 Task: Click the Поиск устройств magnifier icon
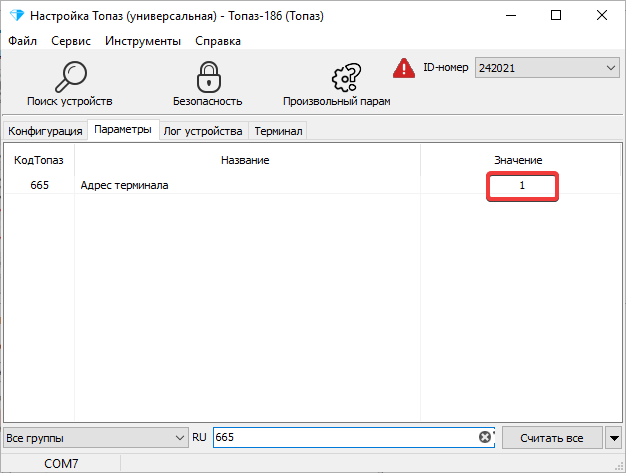tap(70, 77)
